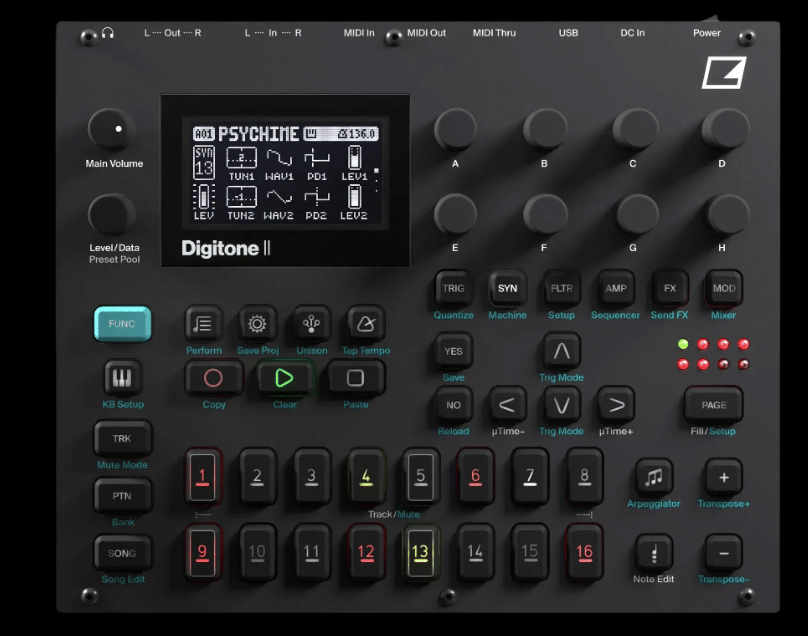Viewport: 808px width, 636px height.
Task: Select the KB Setup keyboard icon
Action: [x=121, y=378]
